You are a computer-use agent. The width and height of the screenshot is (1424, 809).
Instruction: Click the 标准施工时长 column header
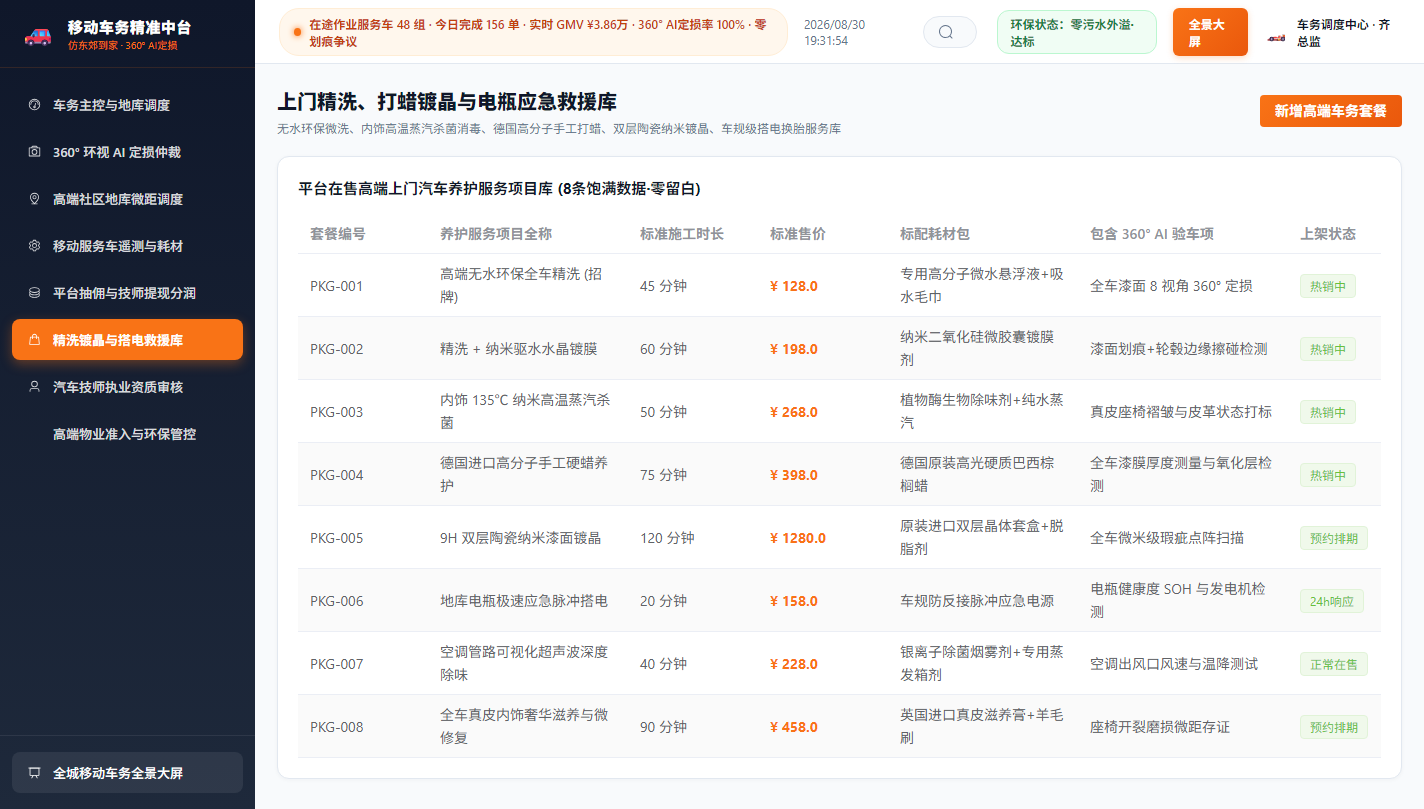[x=682, y=234]
